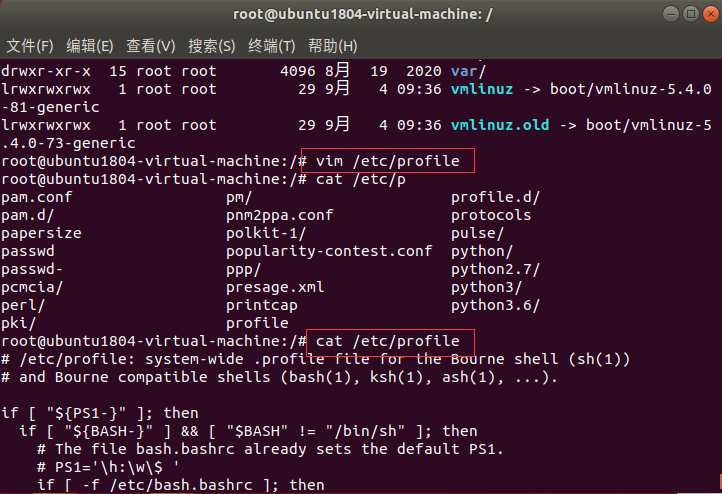Click the '4096' size in var row
This screenshot has width=722, height=494.
coord(297,71)
